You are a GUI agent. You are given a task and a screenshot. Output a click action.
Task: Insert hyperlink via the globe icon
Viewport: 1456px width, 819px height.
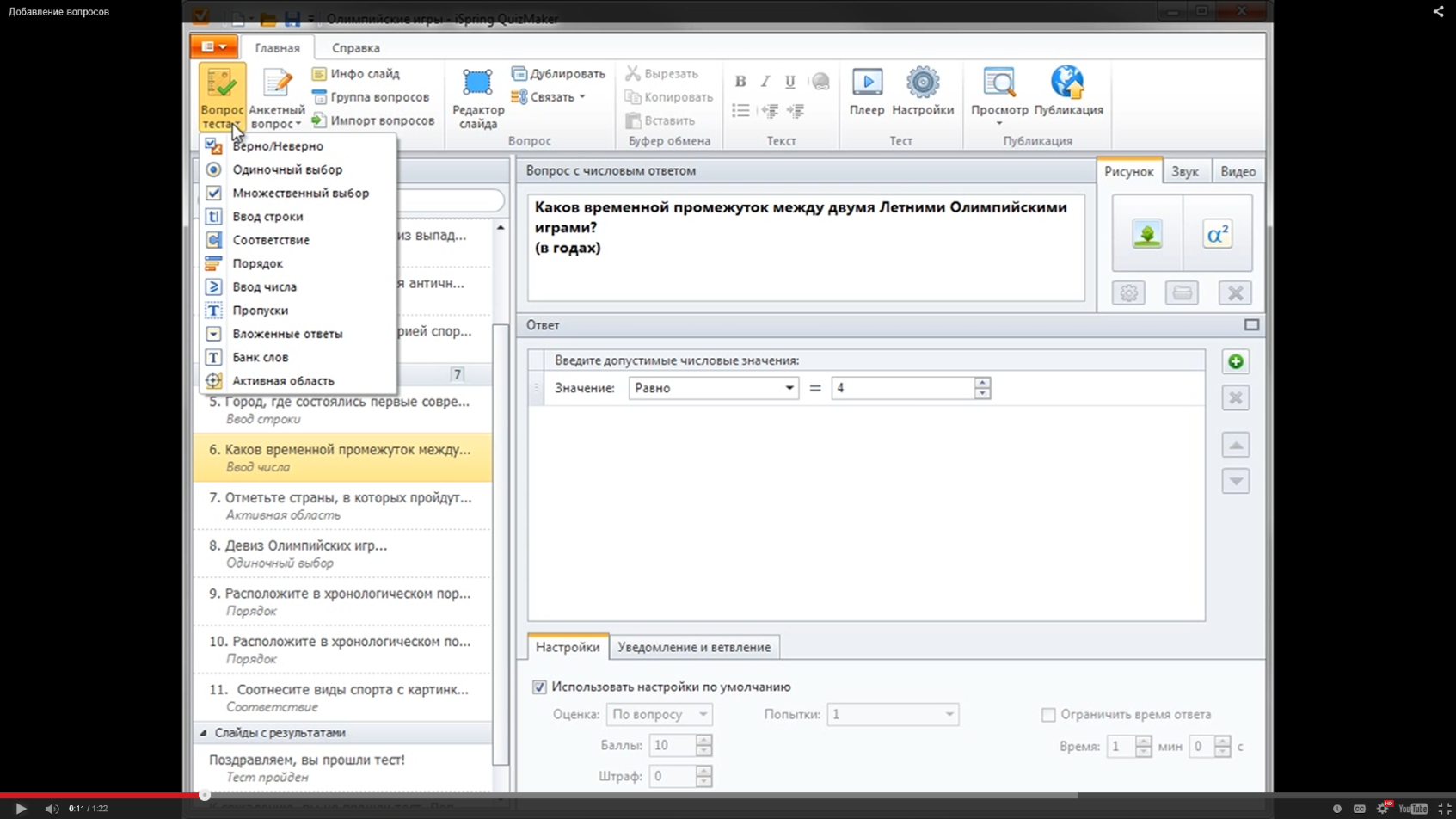(x=820, y=82)
